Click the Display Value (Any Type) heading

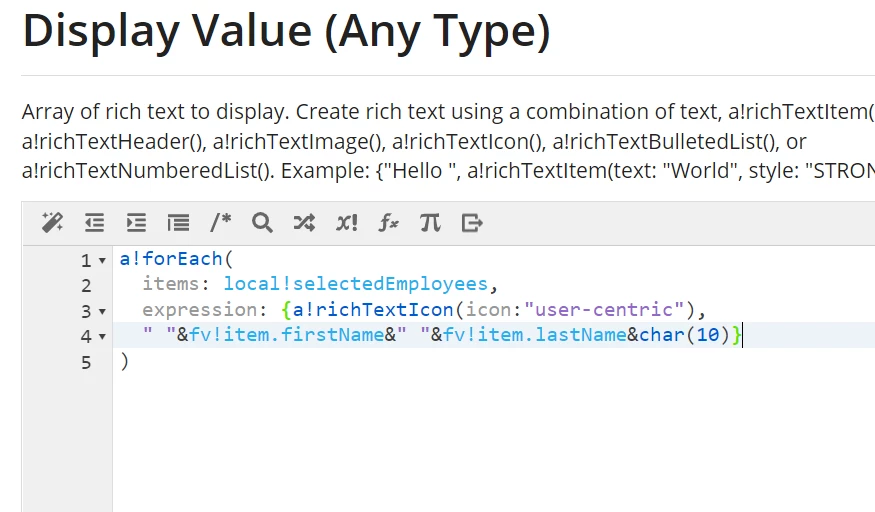click(286, 31)
